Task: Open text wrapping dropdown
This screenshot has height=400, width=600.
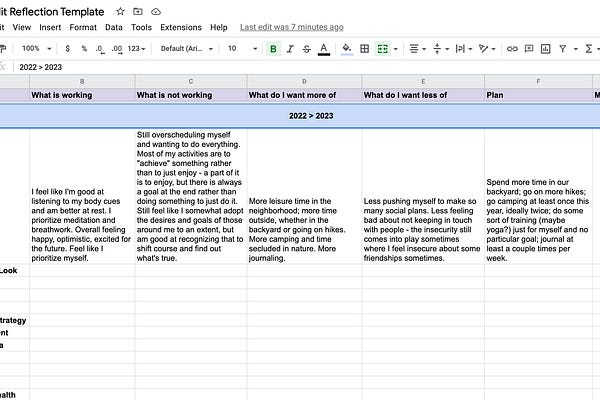Action: coord(463,49)
